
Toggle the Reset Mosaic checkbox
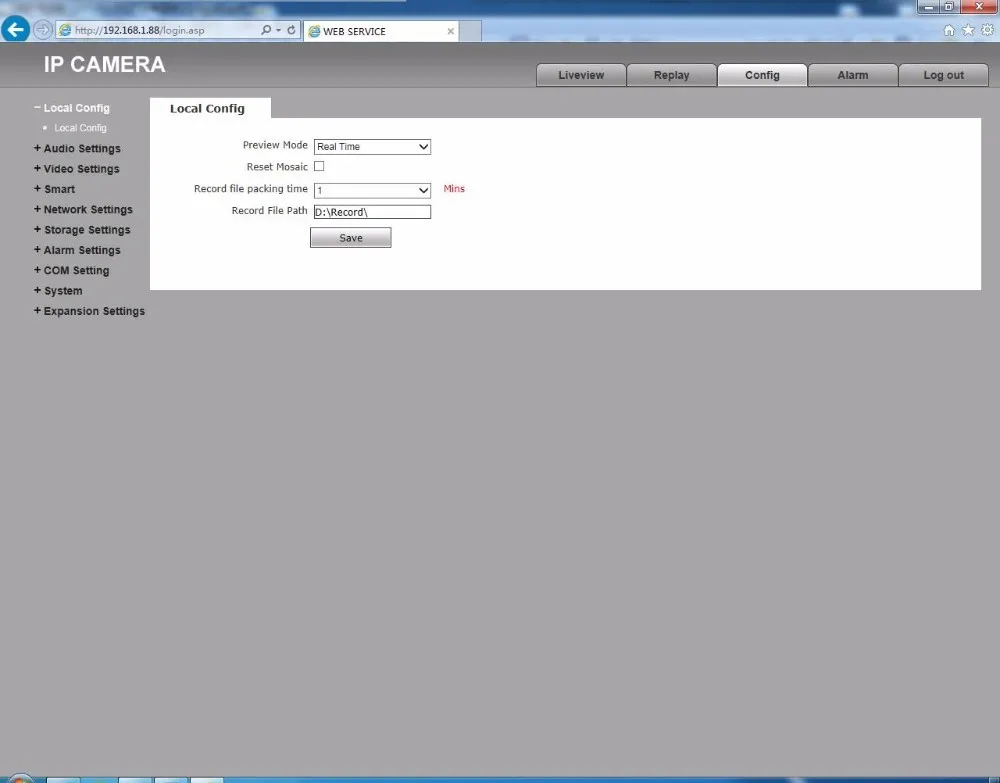pos(319,166)
